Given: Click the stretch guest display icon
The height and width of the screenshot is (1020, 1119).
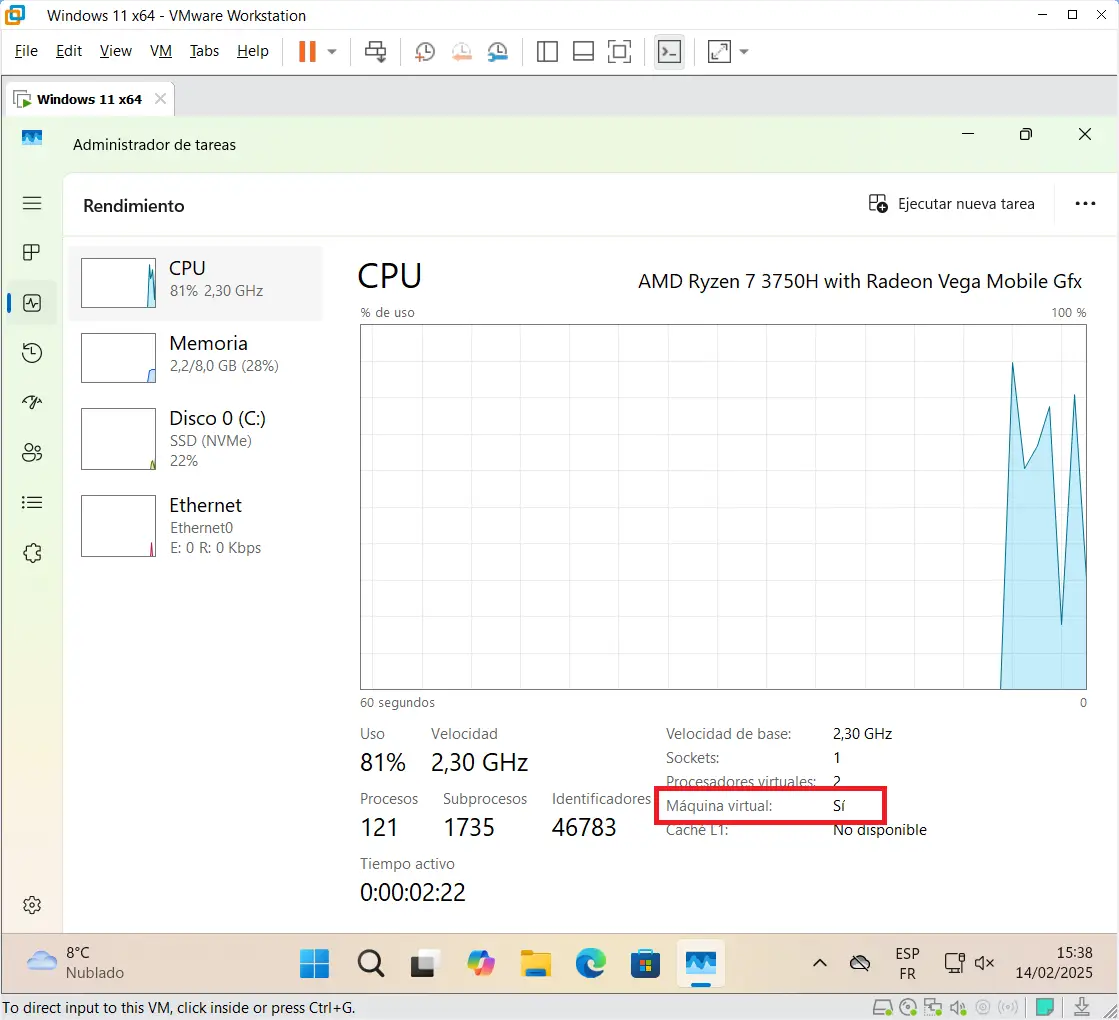Looking at the screenshot, I should [x=719, y=51].
